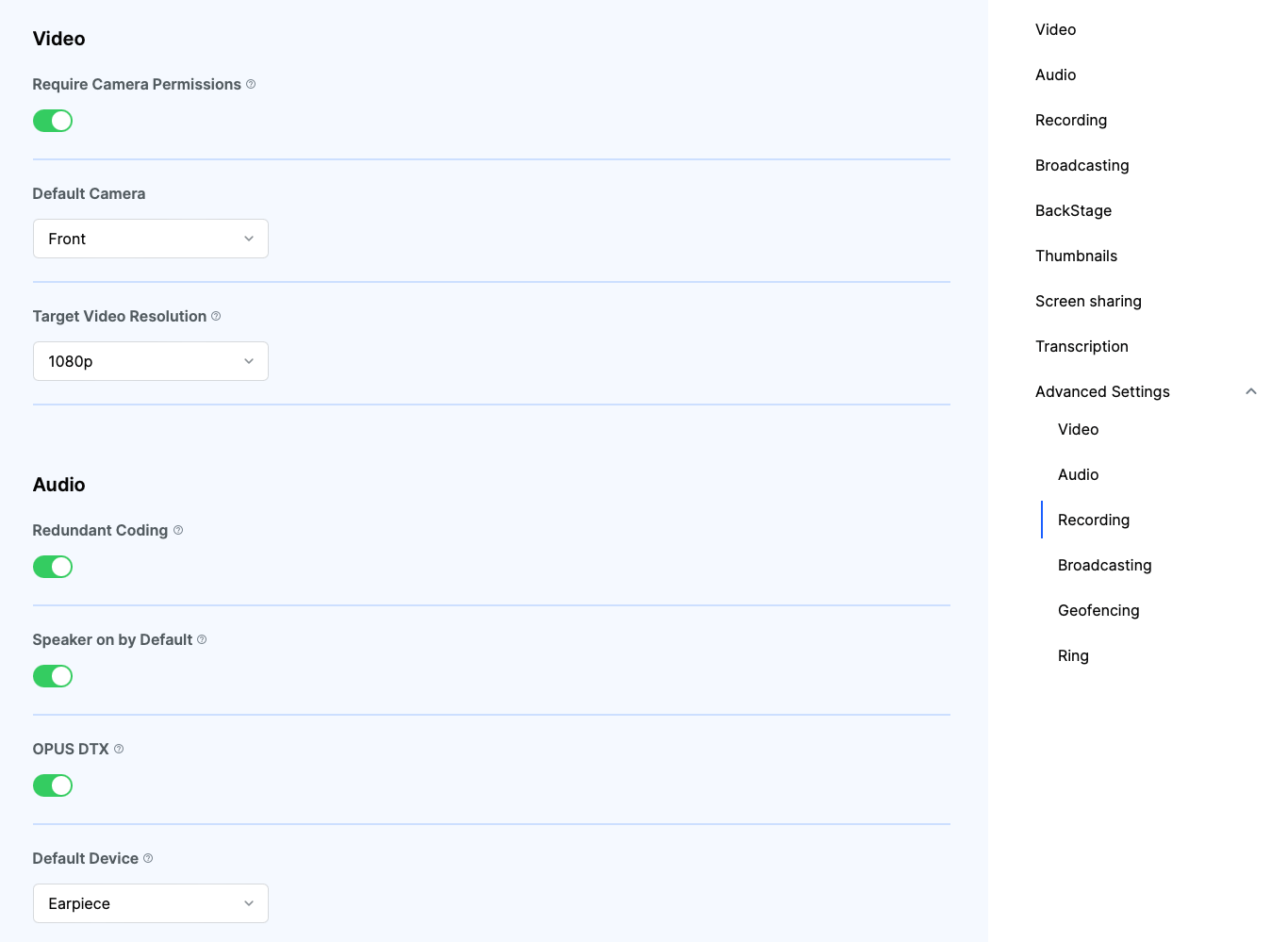Toggle Speaker on by Default off
The height and width of the screenshot is (942, 1288).
pos(53,676)
